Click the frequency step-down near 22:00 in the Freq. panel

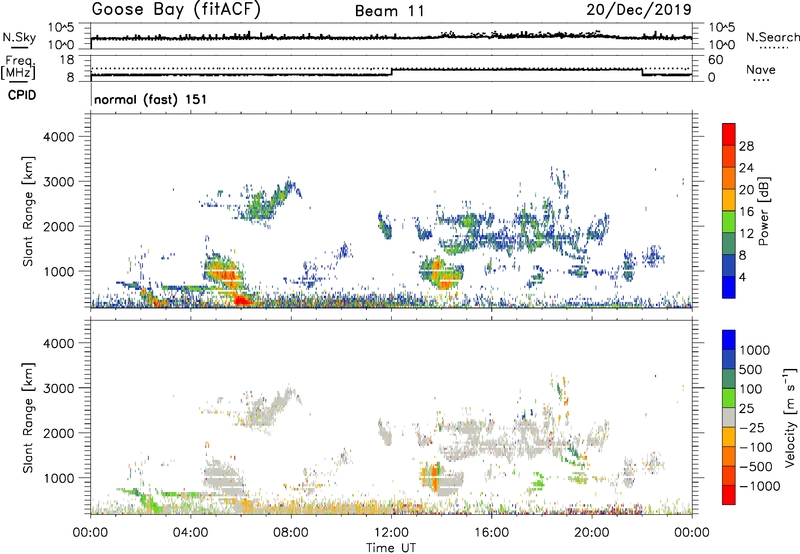[x=642, y=72]
